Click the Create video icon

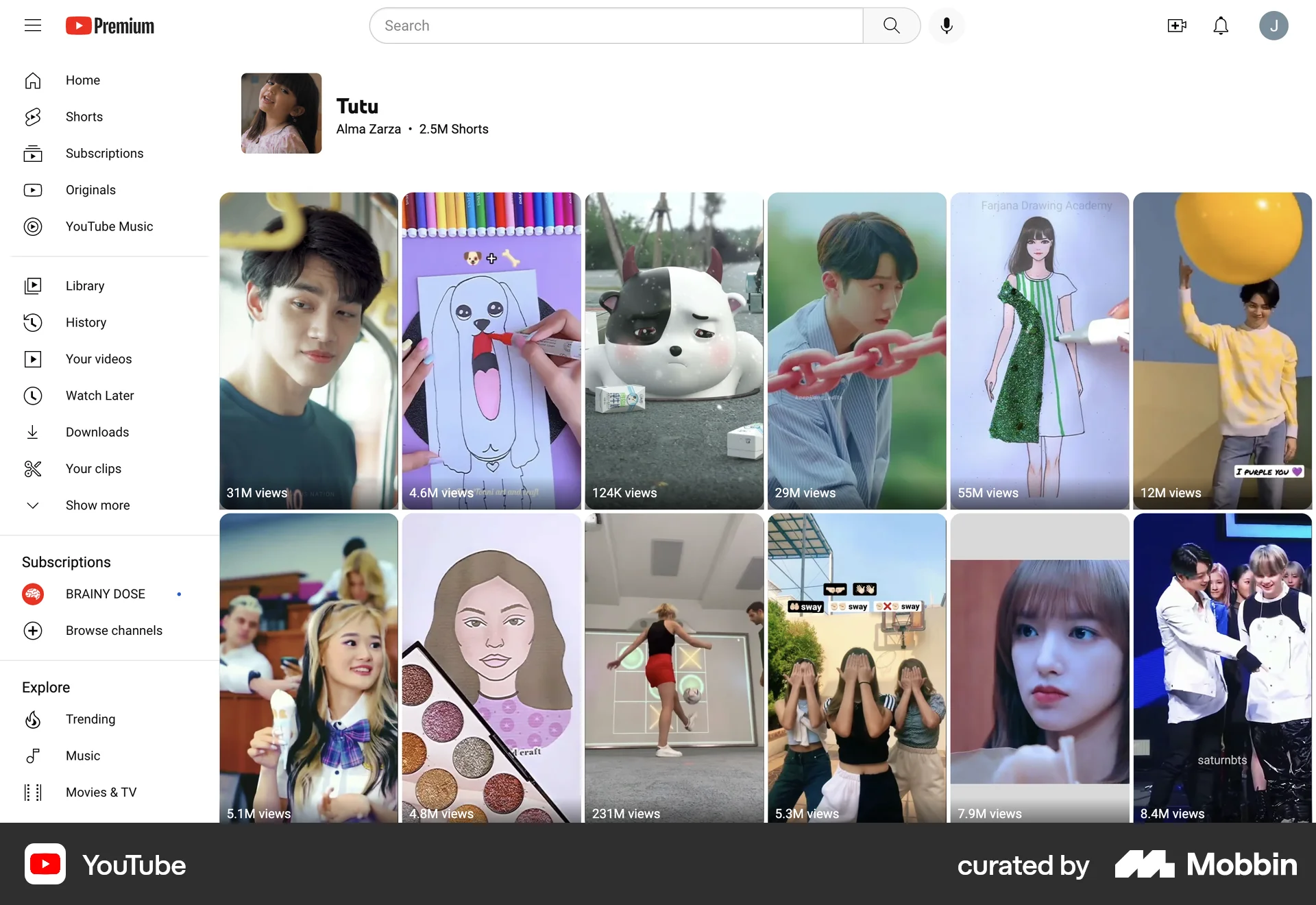coord(1177,25)
